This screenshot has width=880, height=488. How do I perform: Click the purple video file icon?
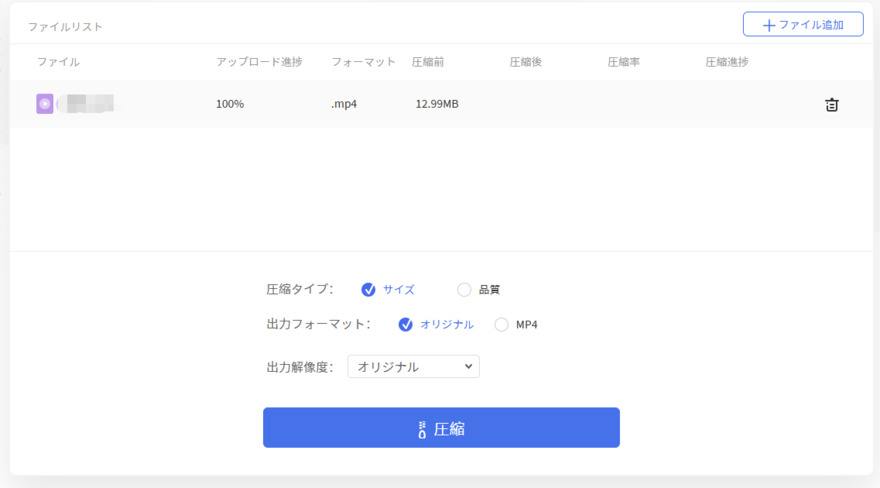point(45,104)
